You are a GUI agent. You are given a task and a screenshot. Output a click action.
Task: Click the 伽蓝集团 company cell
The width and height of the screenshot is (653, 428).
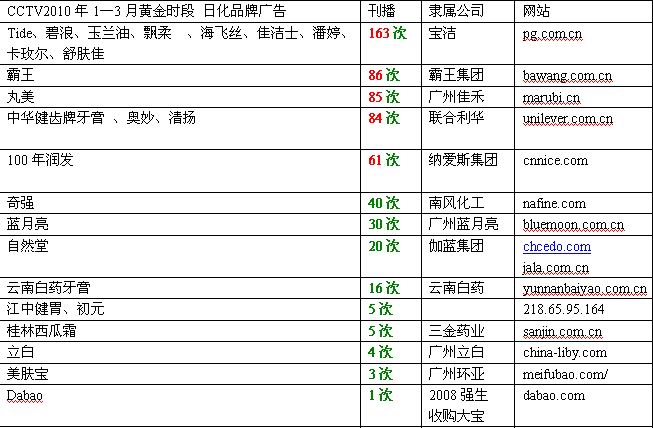[456, 246]
